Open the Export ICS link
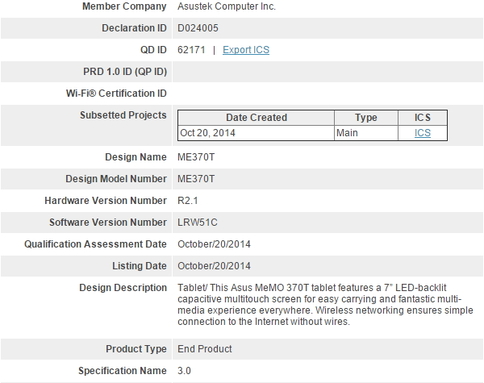This screenshot has height=383, width=484. [x=246, y=50]
